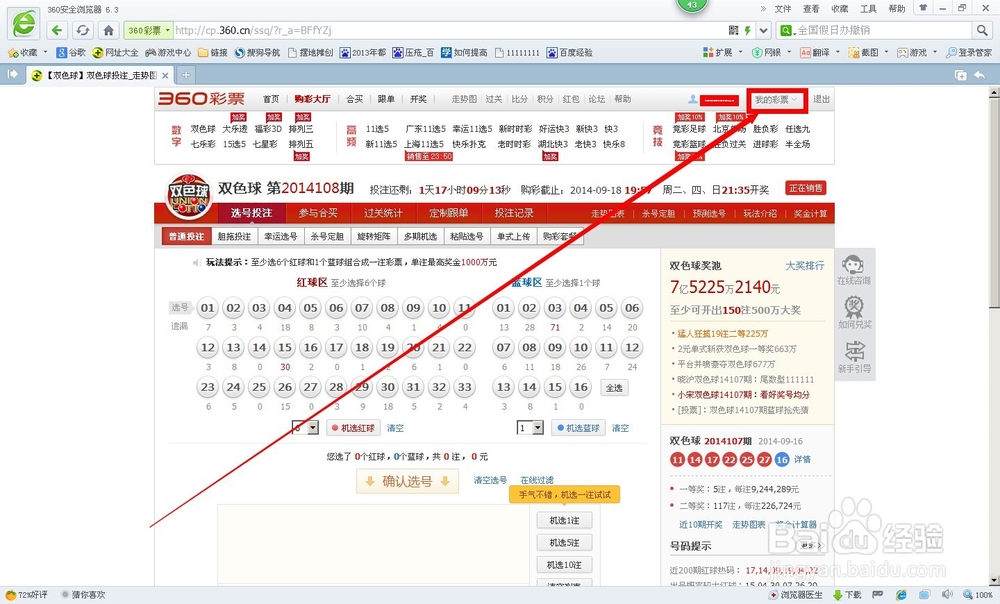Select red ball 33

pyautogui.click(x=465, y=387)
